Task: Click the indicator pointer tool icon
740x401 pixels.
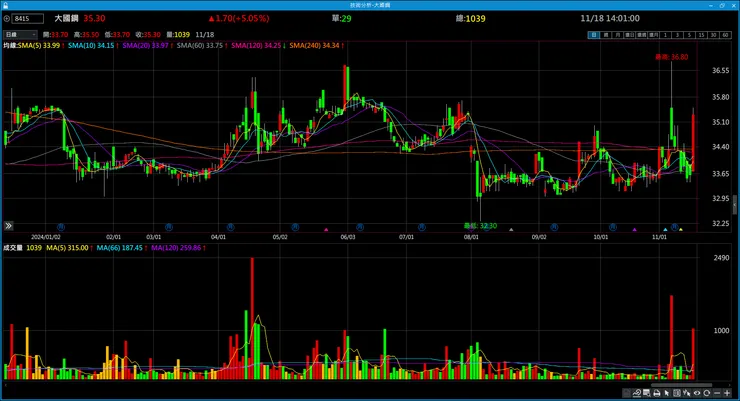Action: 687,393
